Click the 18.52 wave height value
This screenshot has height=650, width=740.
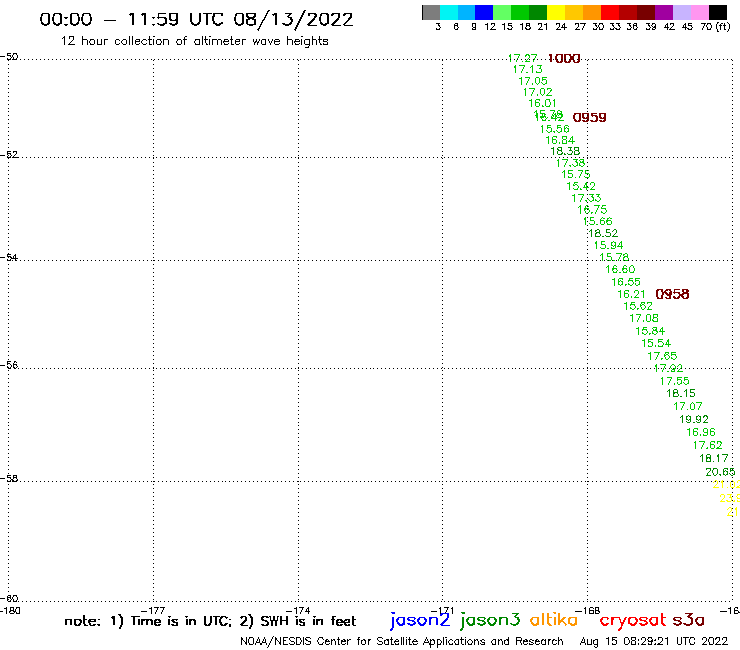pyautogui.click(x=603, y=233)
